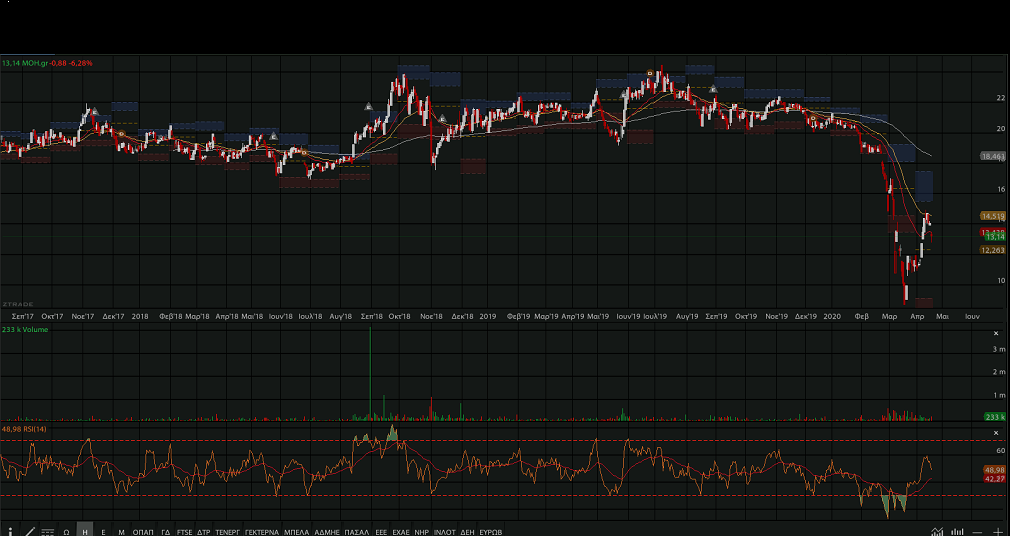Close the Volume indicator panel
Image resolution: width=1010 pixels, height=536 pixels.
tap(995, 333)
